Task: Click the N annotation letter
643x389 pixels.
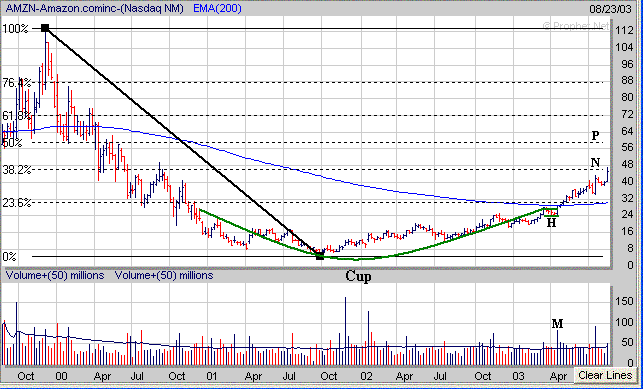Action: 595,163
